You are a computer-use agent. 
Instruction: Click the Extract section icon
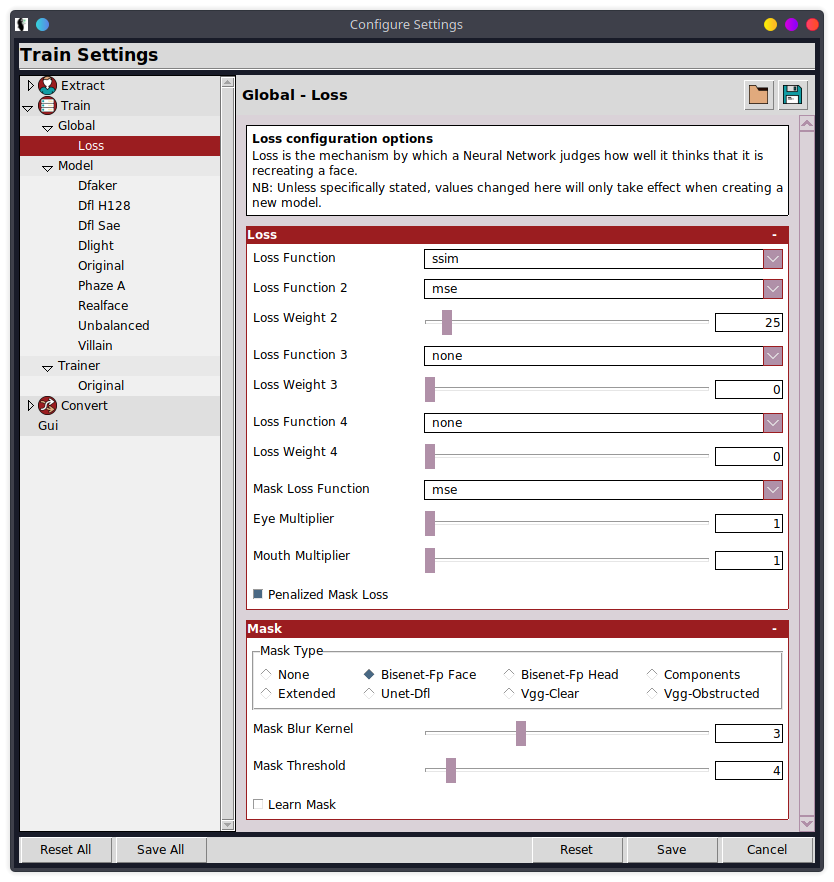point(47,86)
